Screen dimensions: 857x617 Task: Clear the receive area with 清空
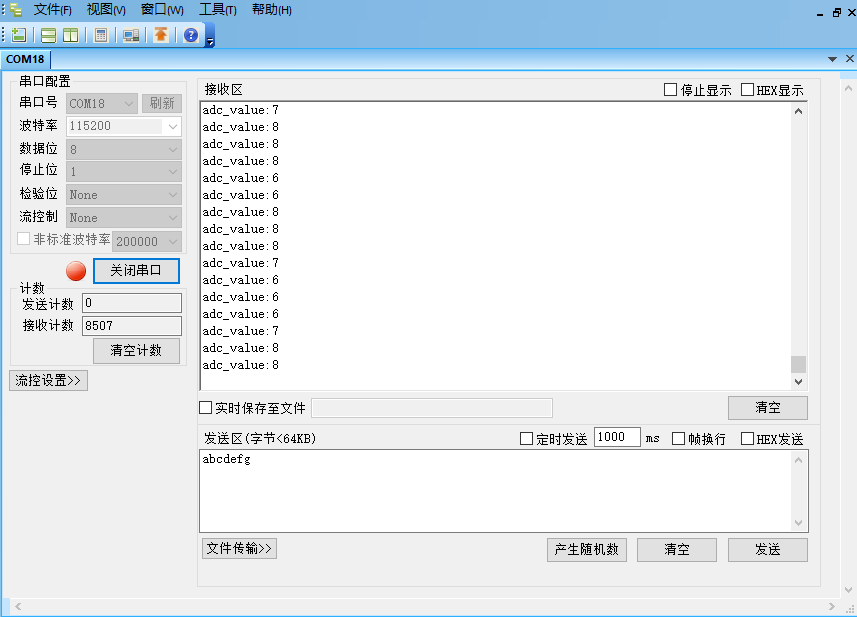click(x=767, y=408)
